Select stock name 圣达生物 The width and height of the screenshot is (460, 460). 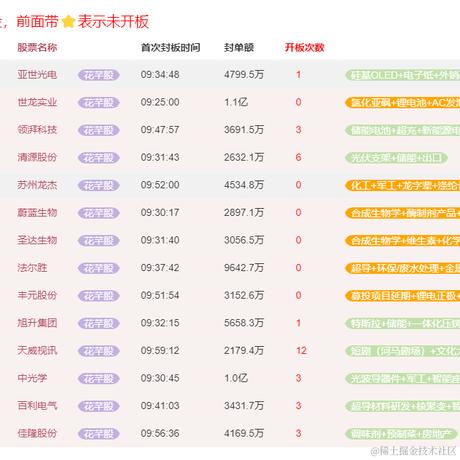coord(37,240)
